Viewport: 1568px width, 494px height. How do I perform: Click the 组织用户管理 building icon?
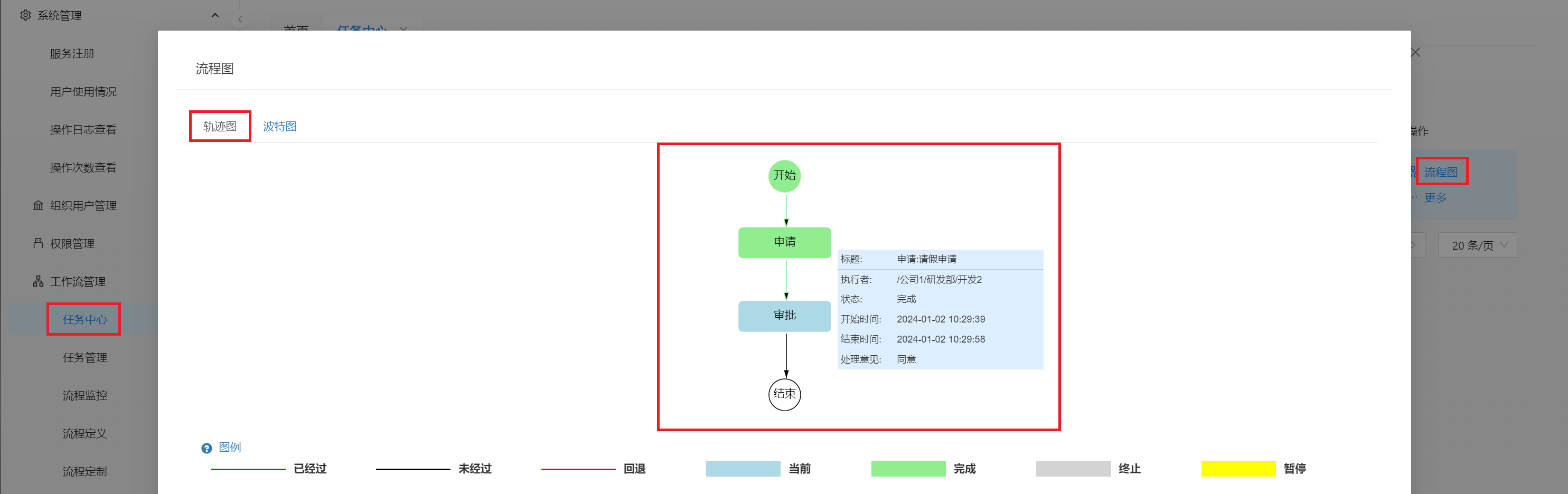[x=39, y=206]
